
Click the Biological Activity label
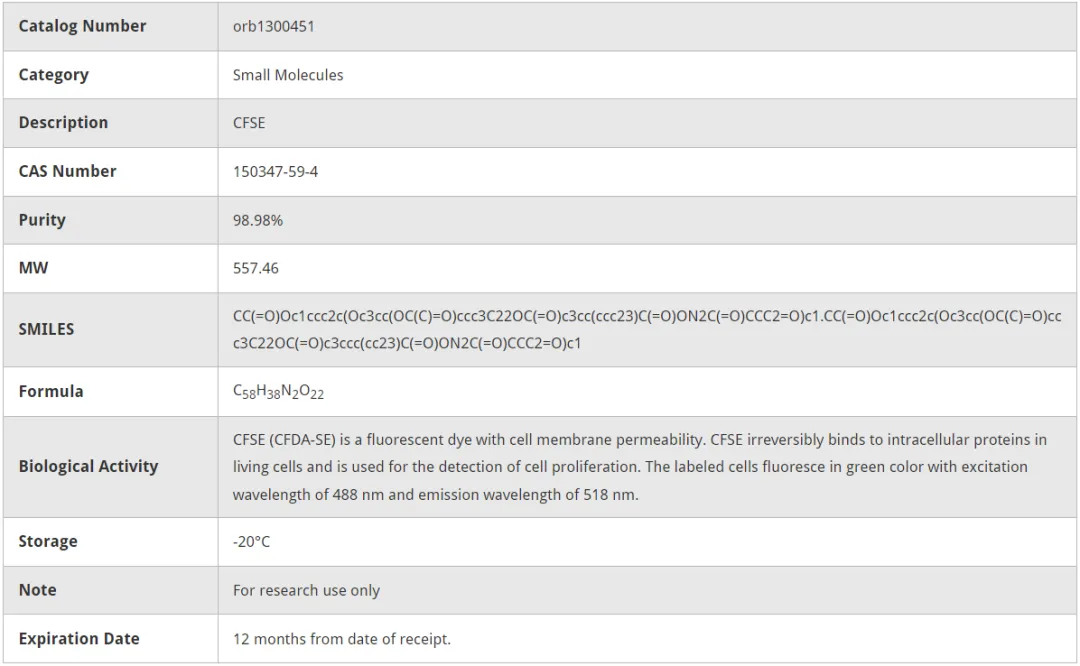(88, 466)
